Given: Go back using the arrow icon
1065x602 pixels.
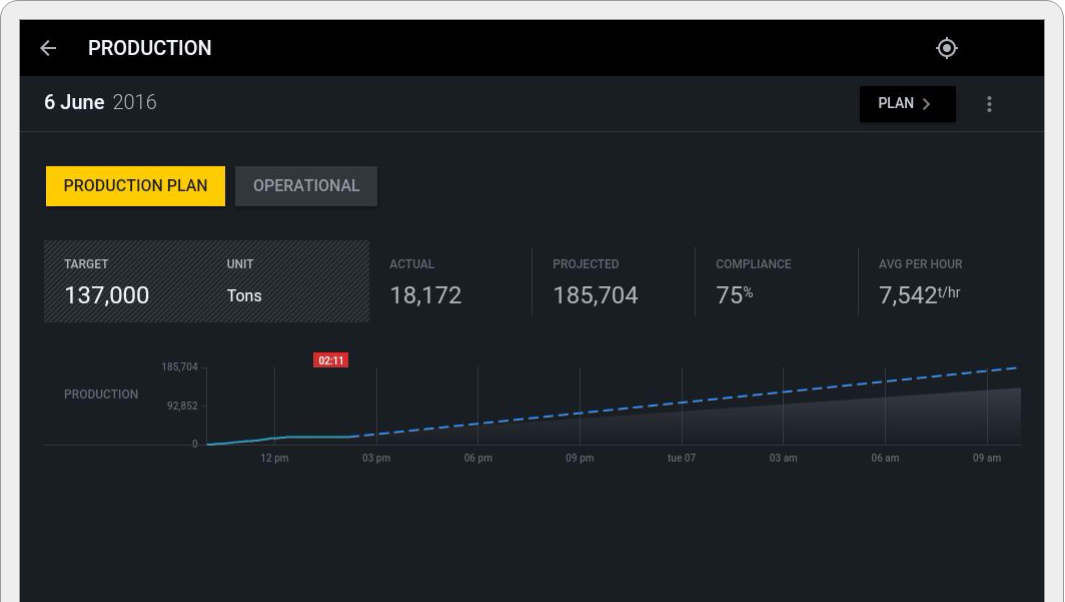Looking at the screenshot, I should [48, 48].
